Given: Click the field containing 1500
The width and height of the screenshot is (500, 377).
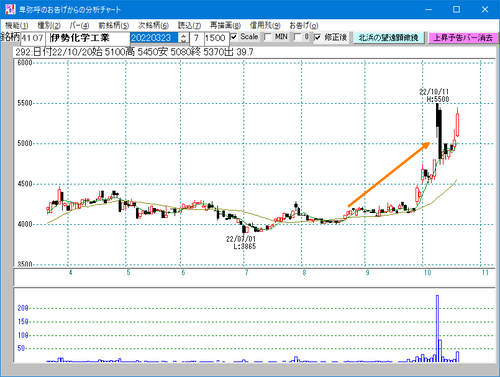Looking at the screenshot, I should [216, 38].
